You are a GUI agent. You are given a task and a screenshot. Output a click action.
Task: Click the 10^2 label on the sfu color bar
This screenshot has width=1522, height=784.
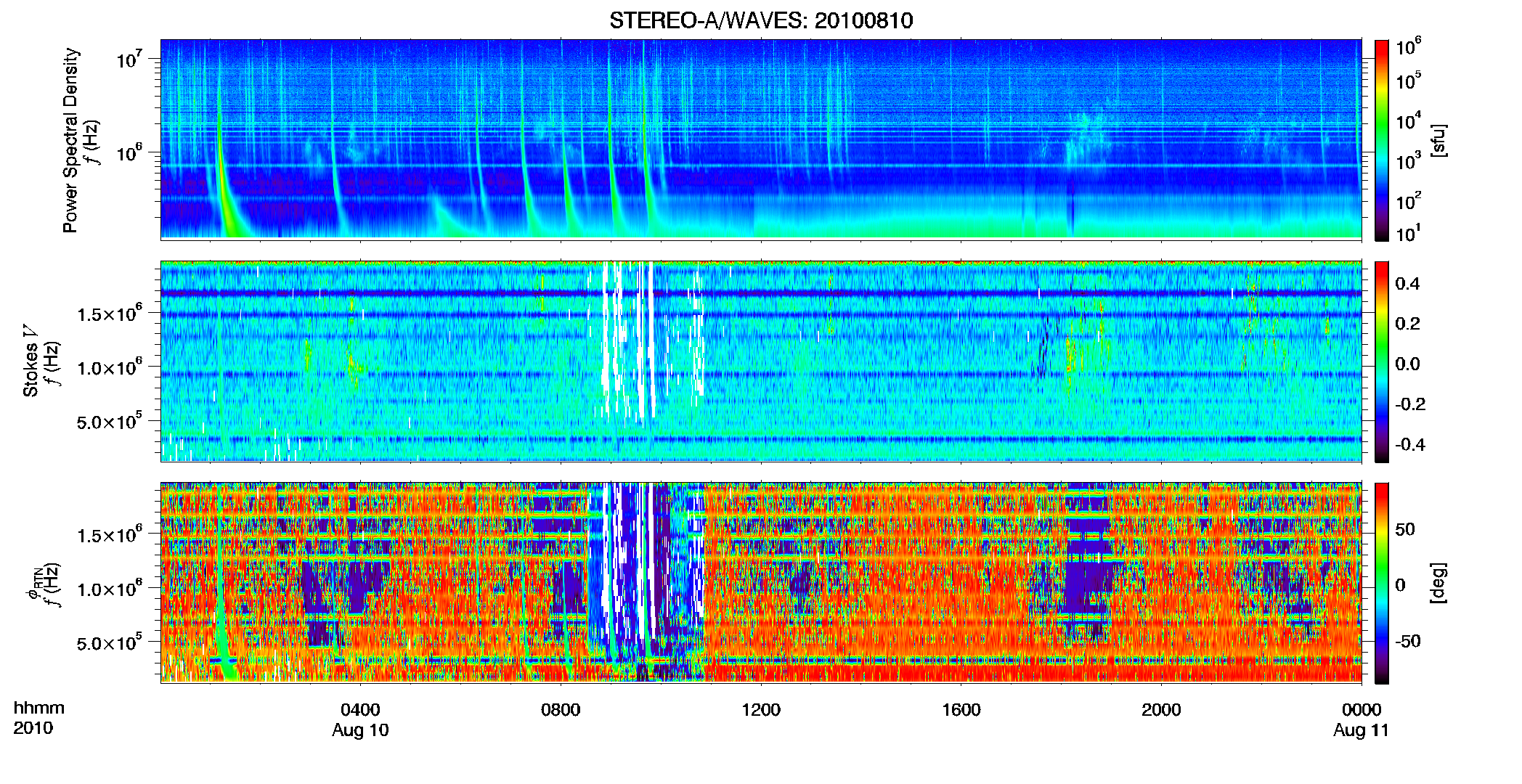click(1409, 200)
